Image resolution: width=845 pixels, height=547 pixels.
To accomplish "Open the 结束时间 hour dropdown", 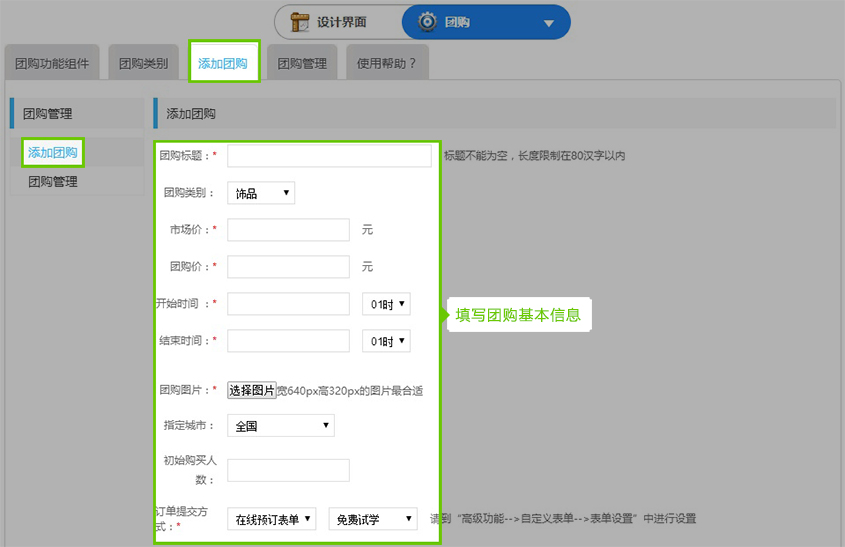I will click(386, 341).
